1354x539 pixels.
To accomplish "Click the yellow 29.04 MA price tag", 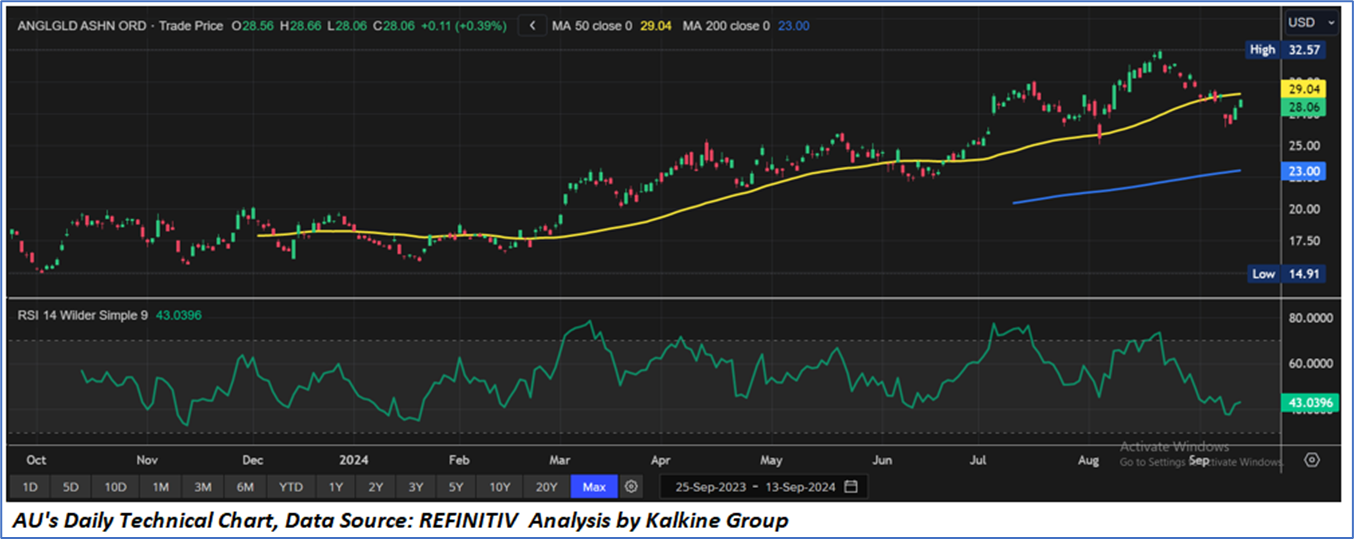I will click(1302, 89).
